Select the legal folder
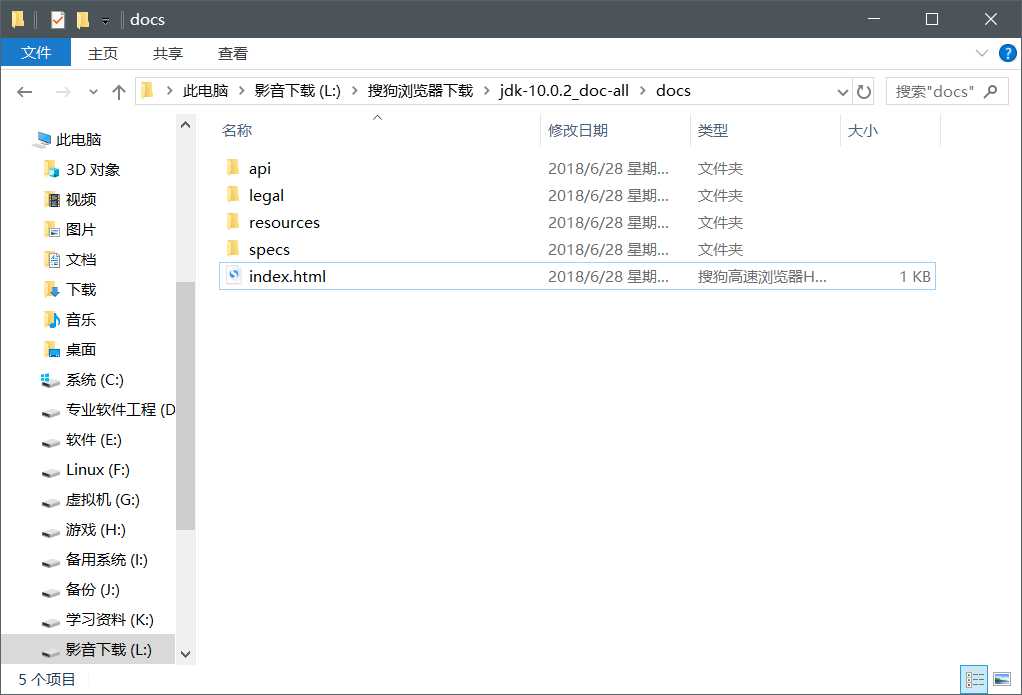Screen dimensions: 1022x695 [x=577, y=196]
